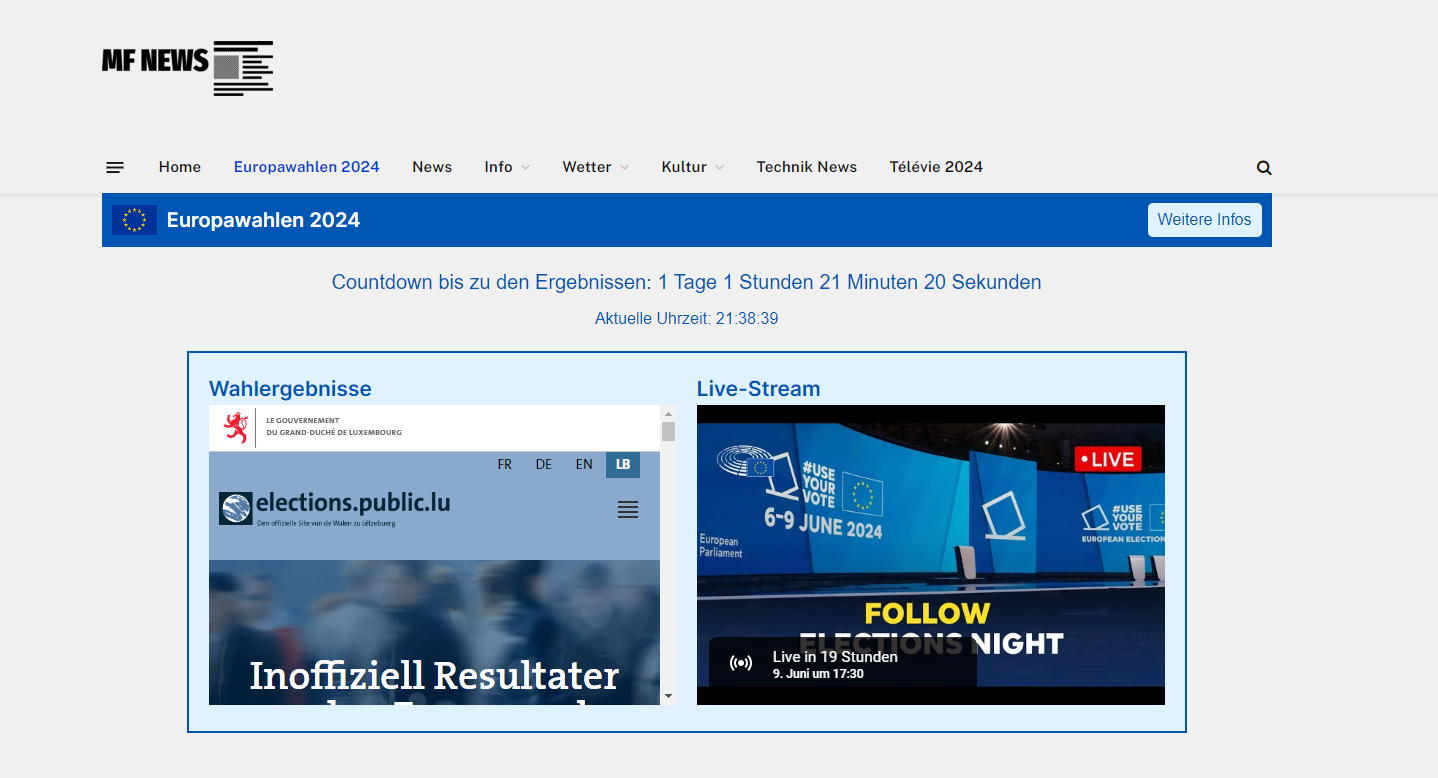1438x778 pixels.
Task: Expand the Wetter dropdown menu
Action: pos(595,167)
